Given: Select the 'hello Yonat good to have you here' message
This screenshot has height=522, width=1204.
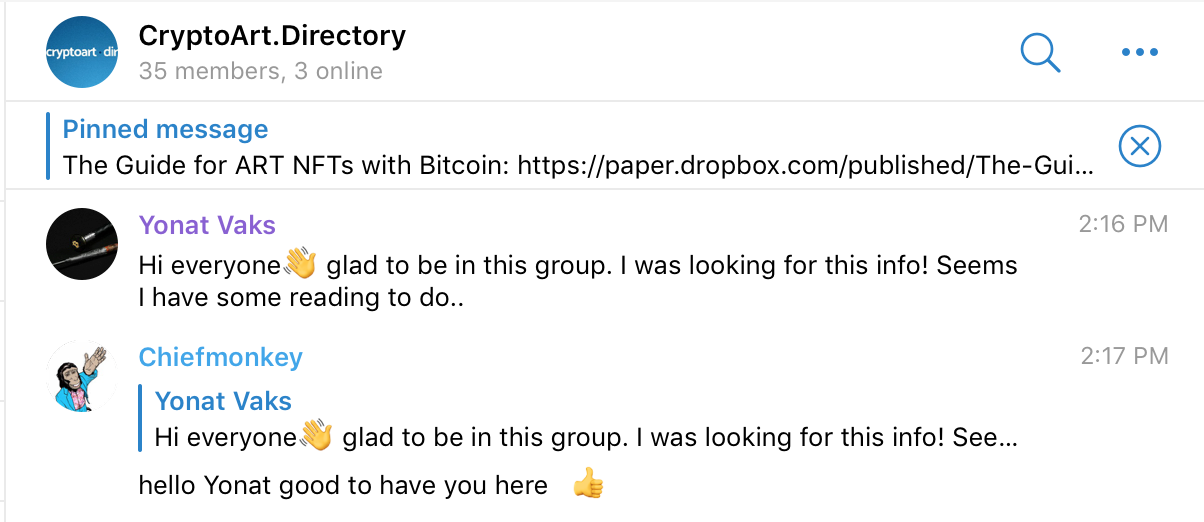Looking at the screenshot, I should click(x=343, y=486).
